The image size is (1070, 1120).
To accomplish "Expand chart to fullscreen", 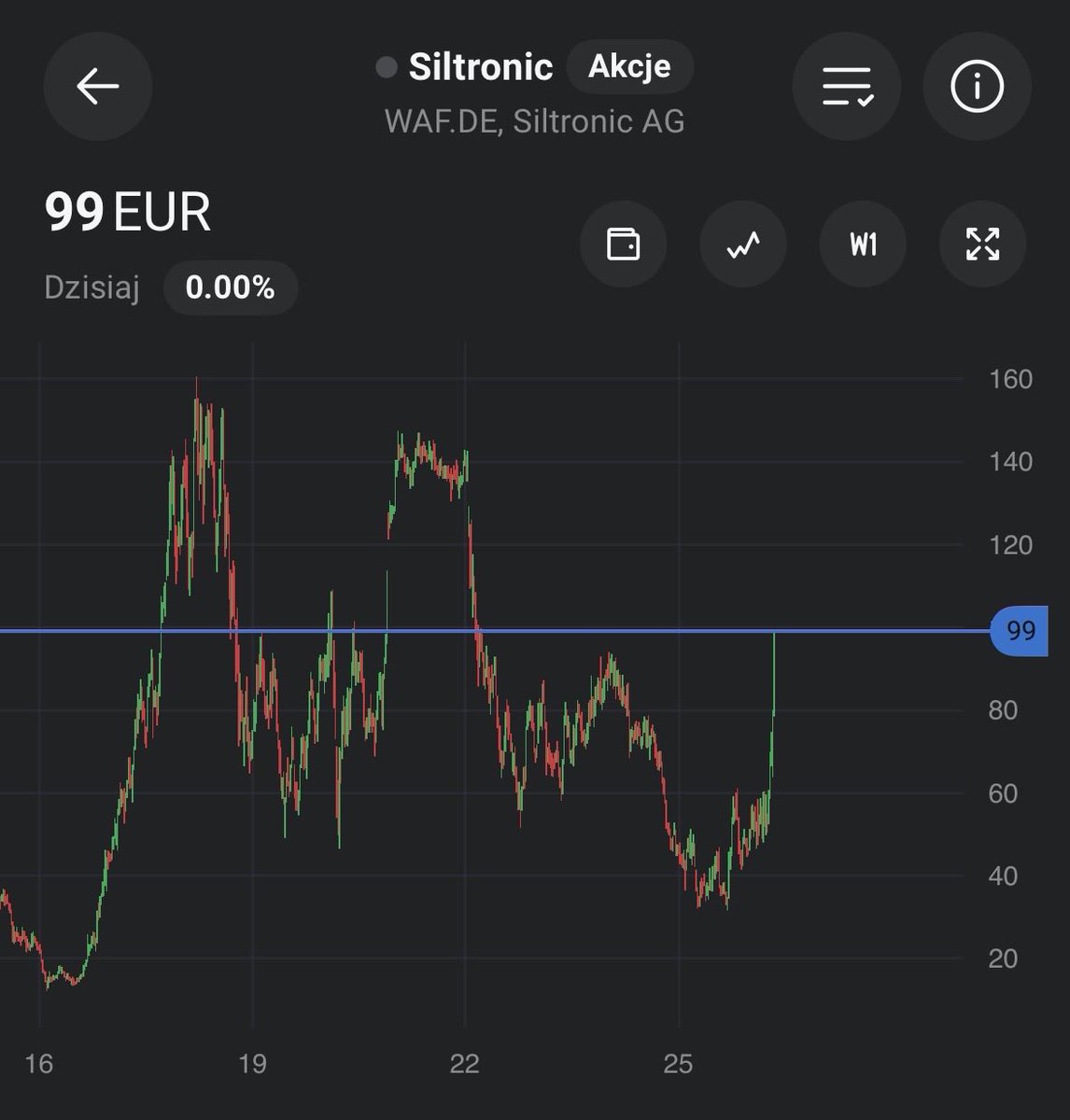I will (982, 245).
